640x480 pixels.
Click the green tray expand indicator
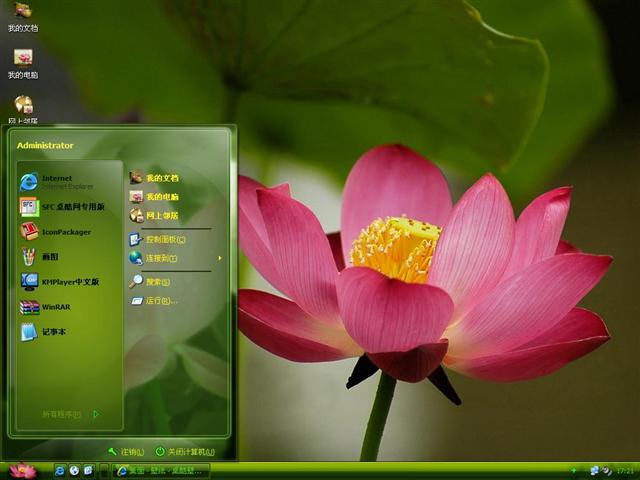click(574, 471)
